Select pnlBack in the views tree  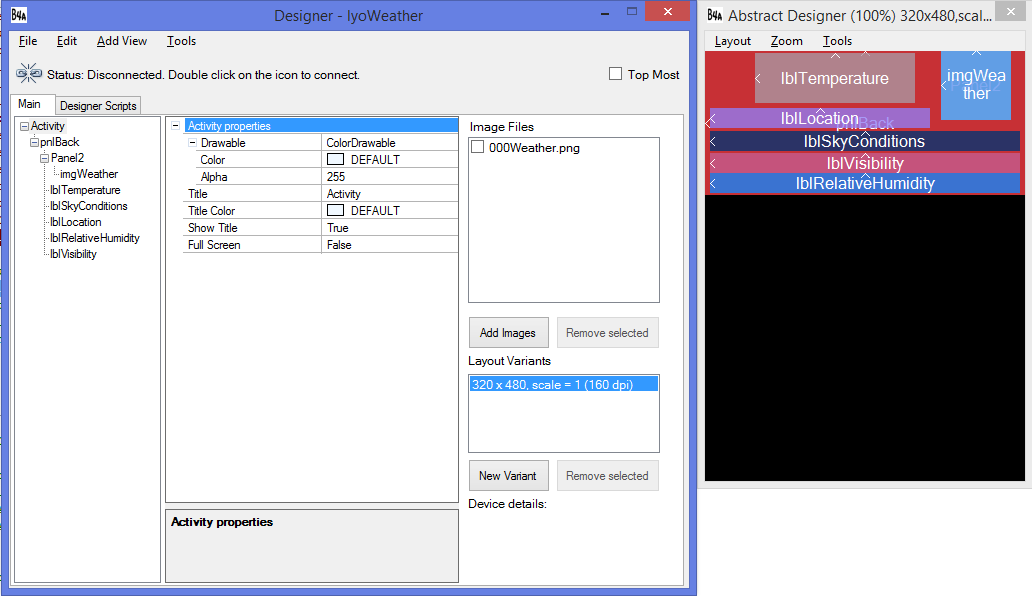point(59,142)
